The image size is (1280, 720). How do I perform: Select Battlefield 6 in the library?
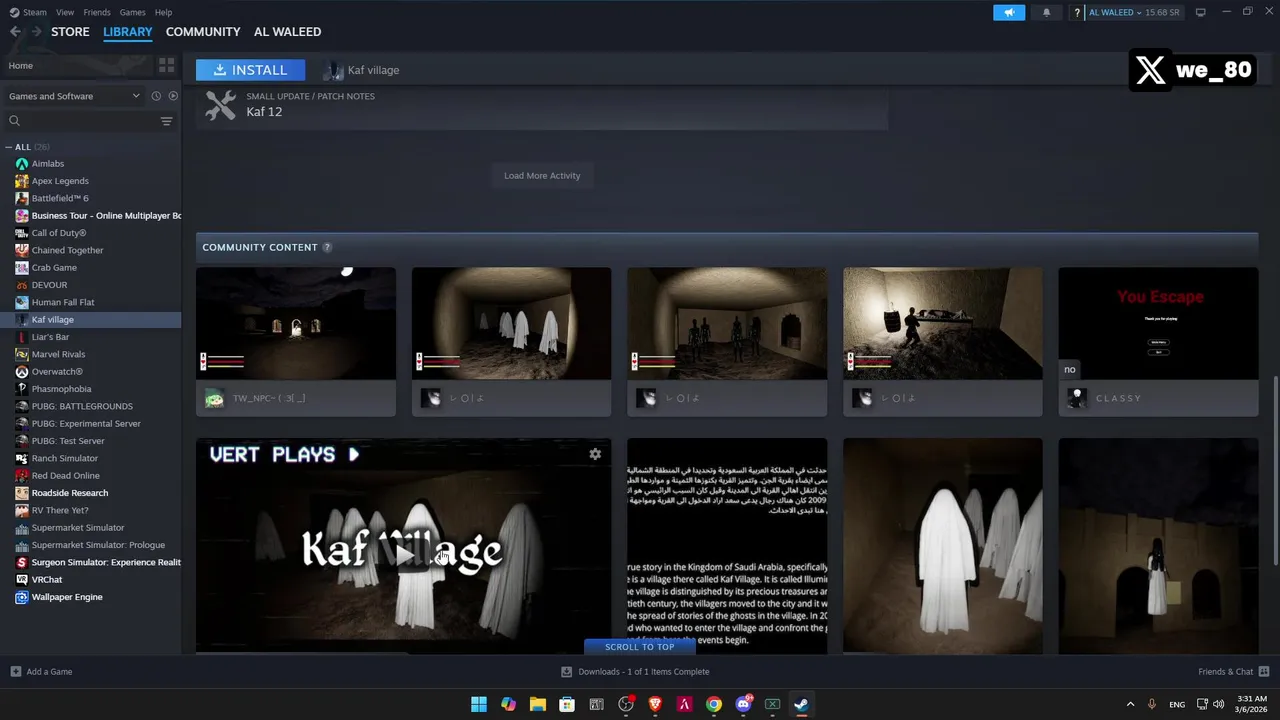(90, 198)
